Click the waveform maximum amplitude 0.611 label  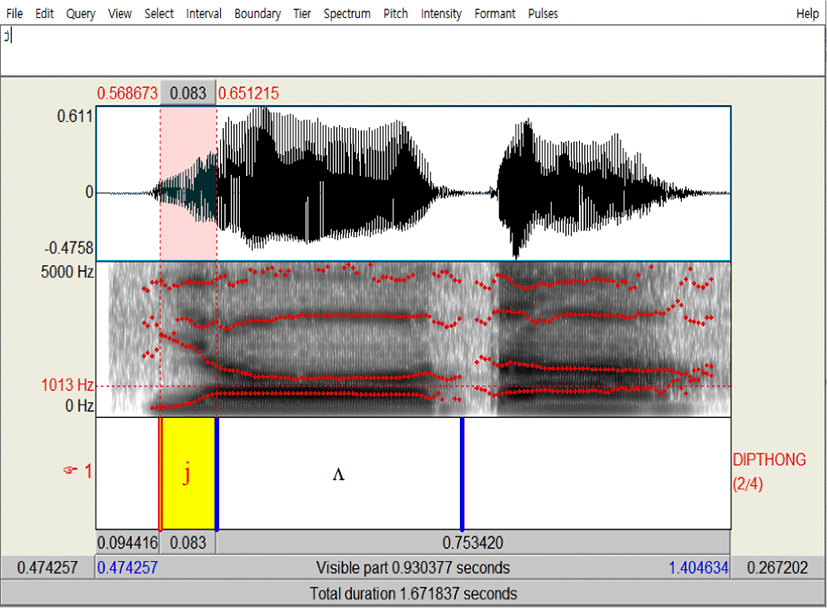(x=75, y=116)
